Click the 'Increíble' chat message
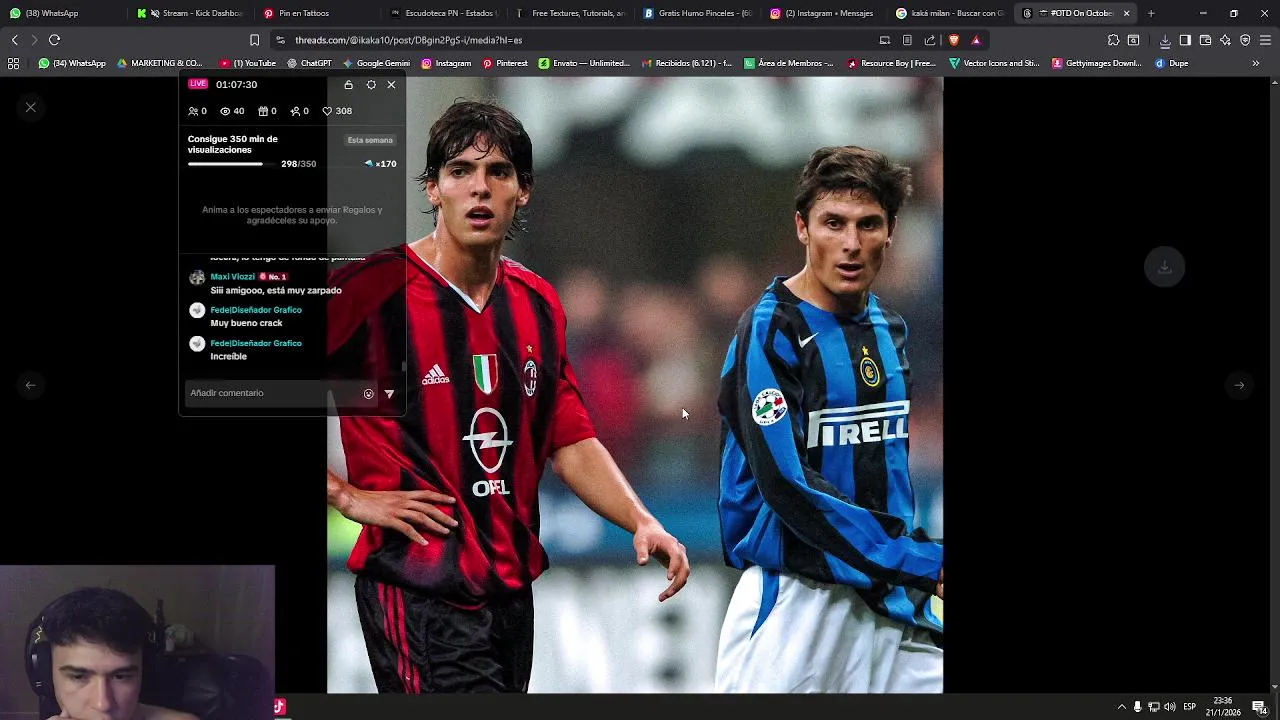Image resolution: width=1280 pixels, height=720 pixels. click(228, 356)
